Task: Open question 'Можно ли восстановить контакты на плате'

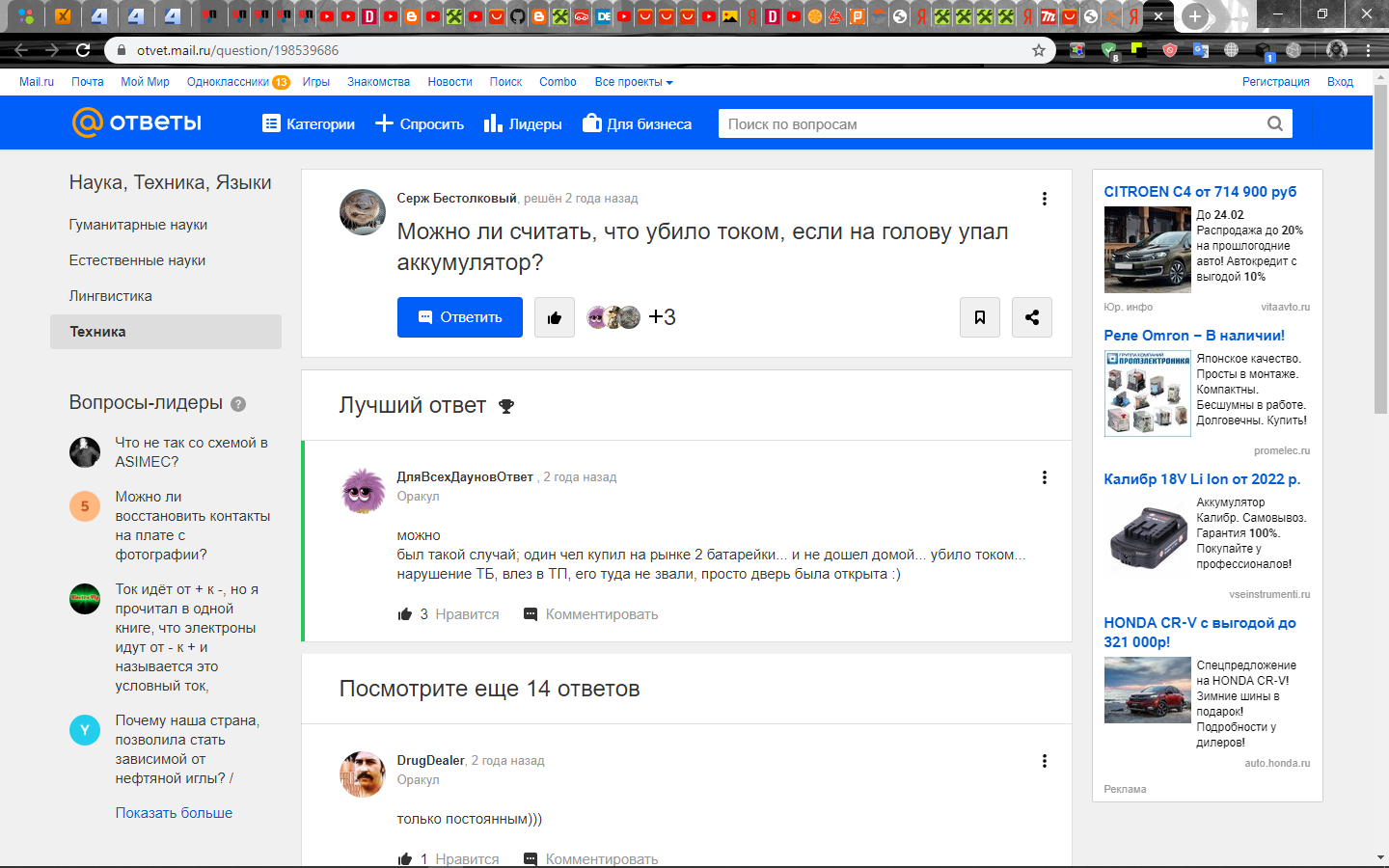Action: point(193,526)
